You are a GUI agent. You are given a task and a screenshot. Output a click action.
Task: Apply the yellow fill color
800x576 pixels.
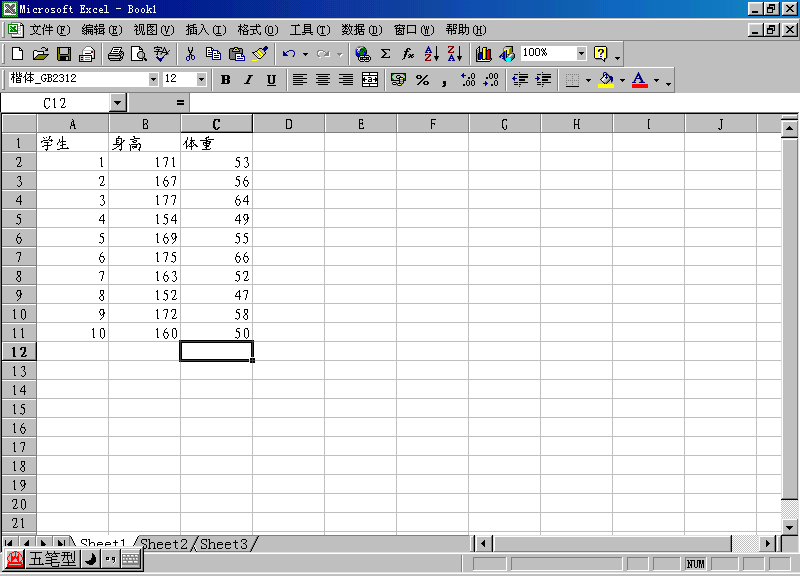(x=605, y=80)
